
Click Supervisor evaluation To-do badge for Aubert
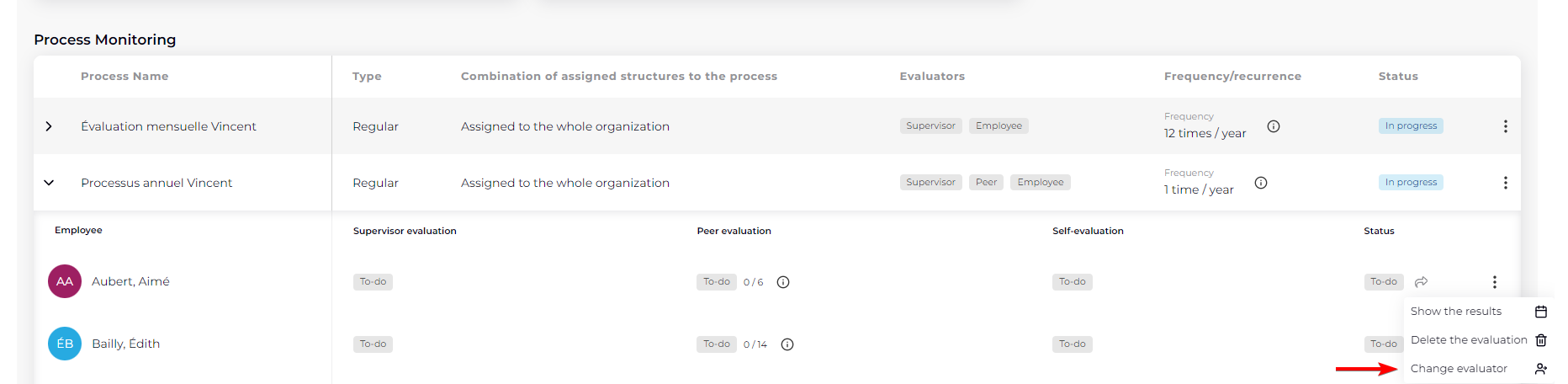click(x=373, y=282)
